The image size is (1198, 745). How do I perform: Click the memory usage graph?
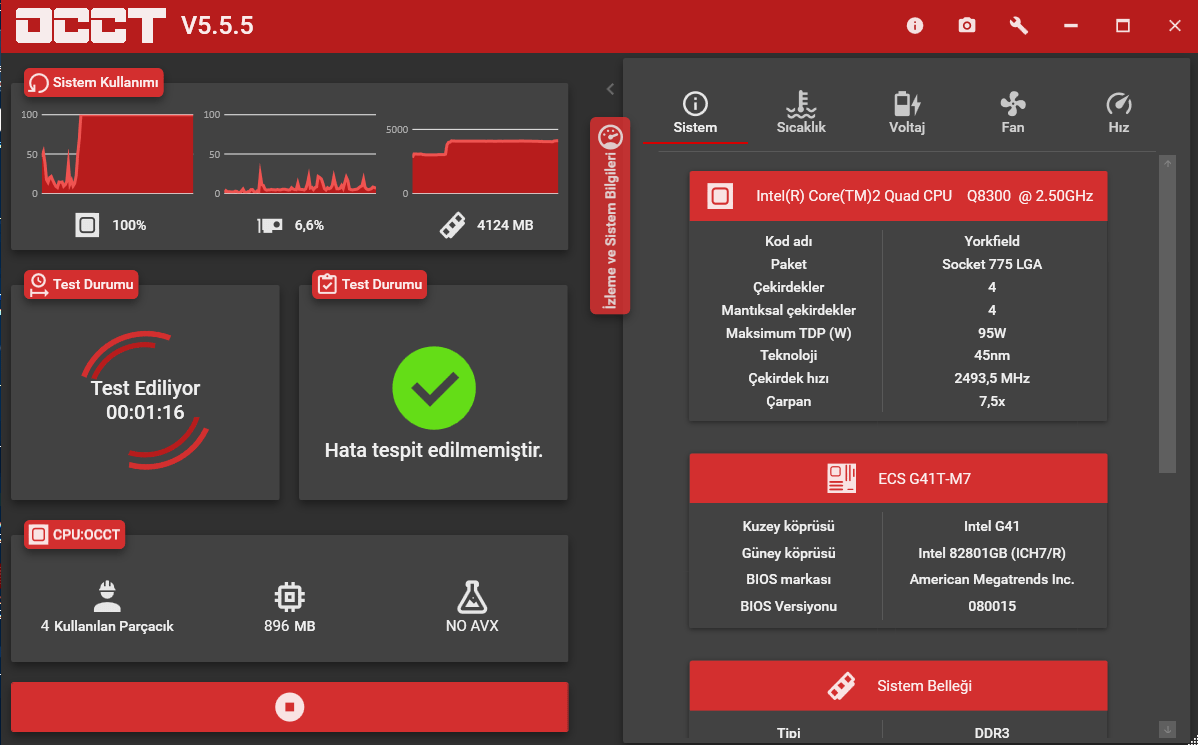(x=485, y=161)
